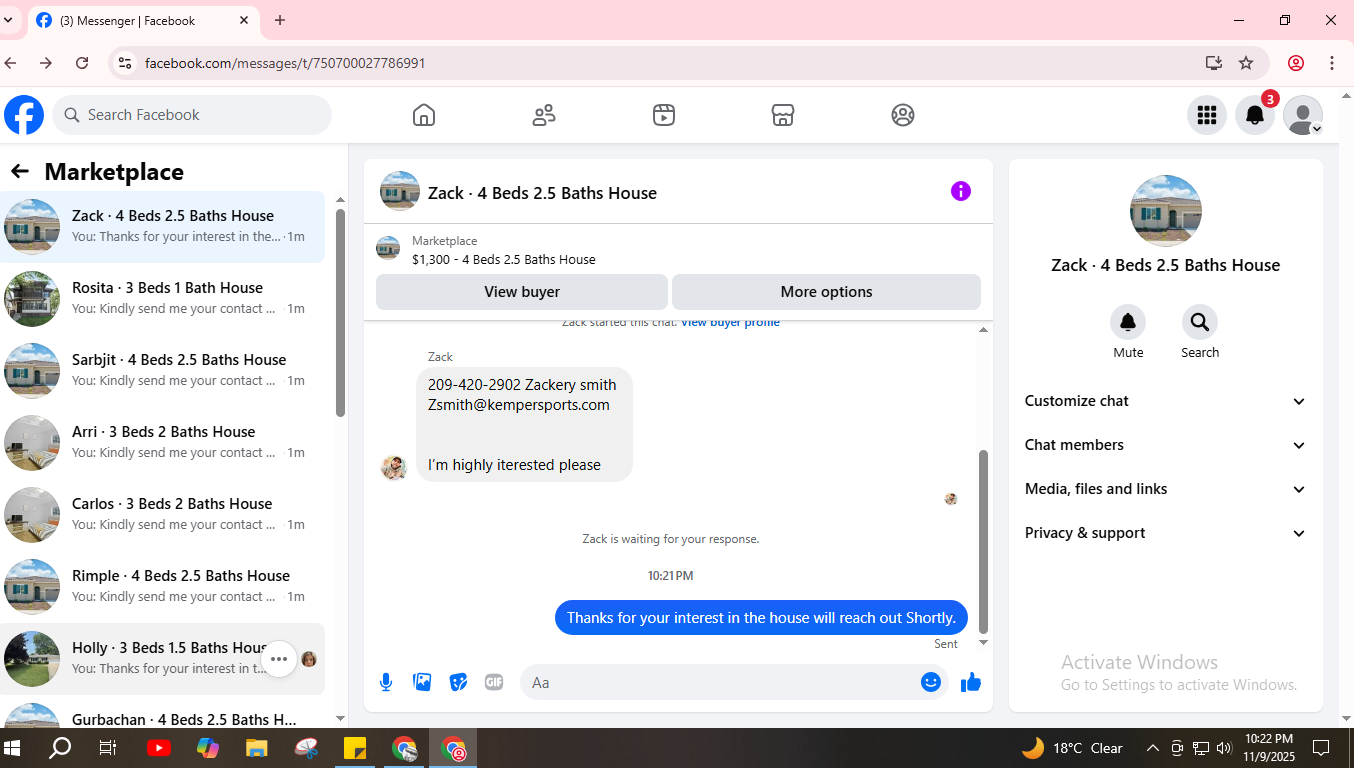Open the house thumbnail in right panel
This screenshot has height=768, width=1354.
(1166, 211)
